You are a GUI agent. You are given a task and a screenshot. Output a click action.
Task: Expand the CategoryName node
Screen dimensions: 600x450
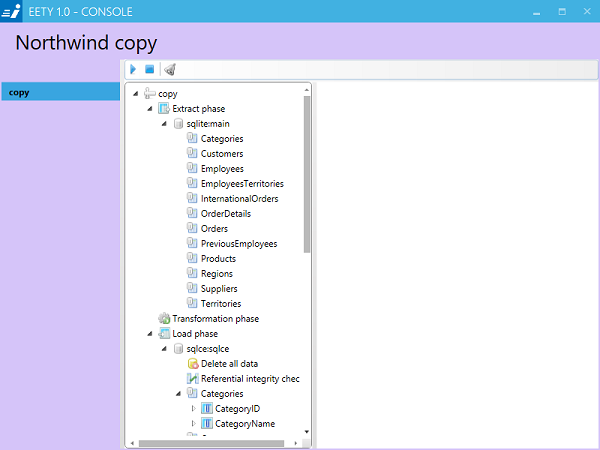[x=193, y=424]
